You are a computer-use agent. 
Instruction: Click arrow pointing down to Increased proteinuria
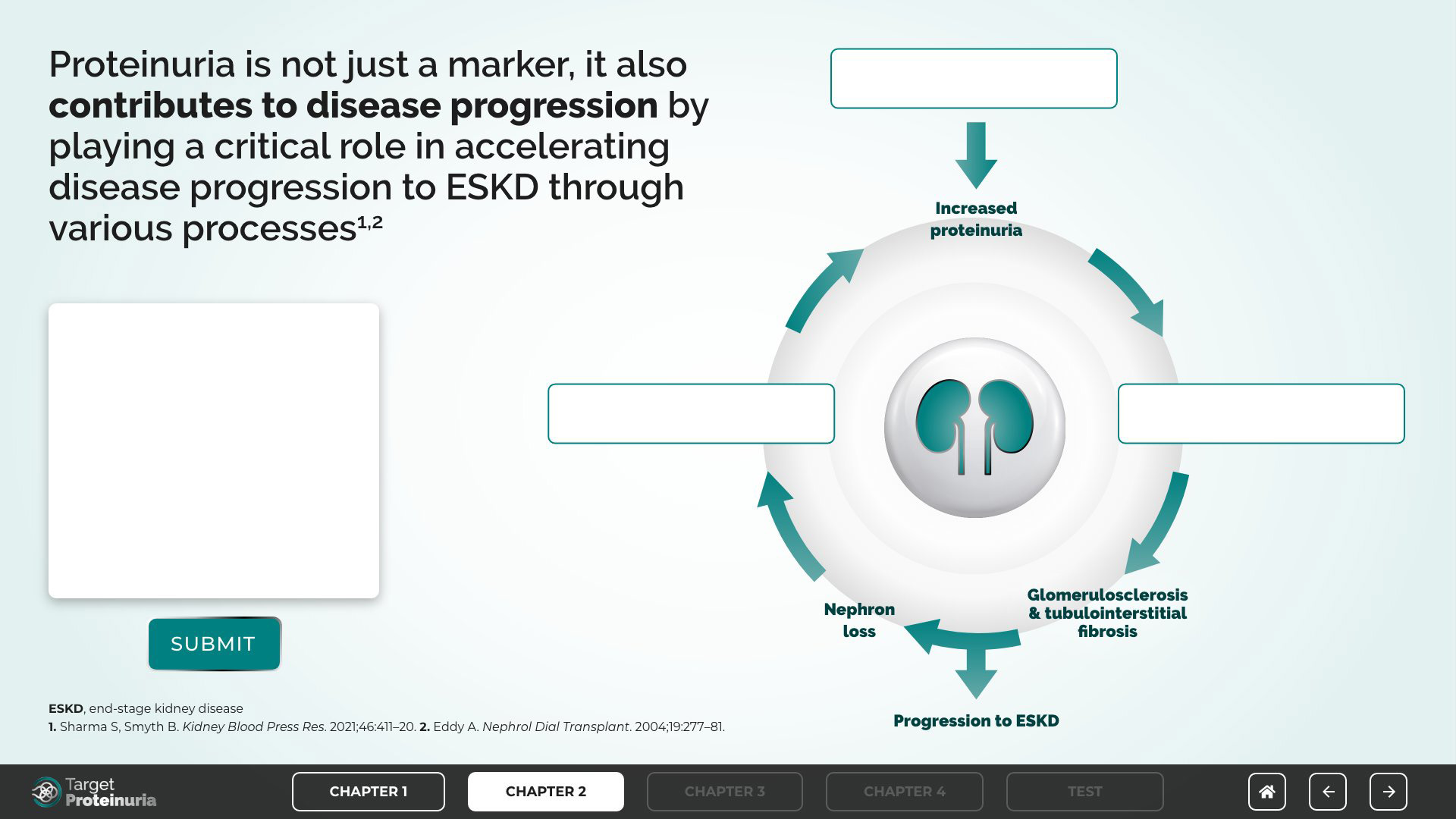[x=976, y=155]
